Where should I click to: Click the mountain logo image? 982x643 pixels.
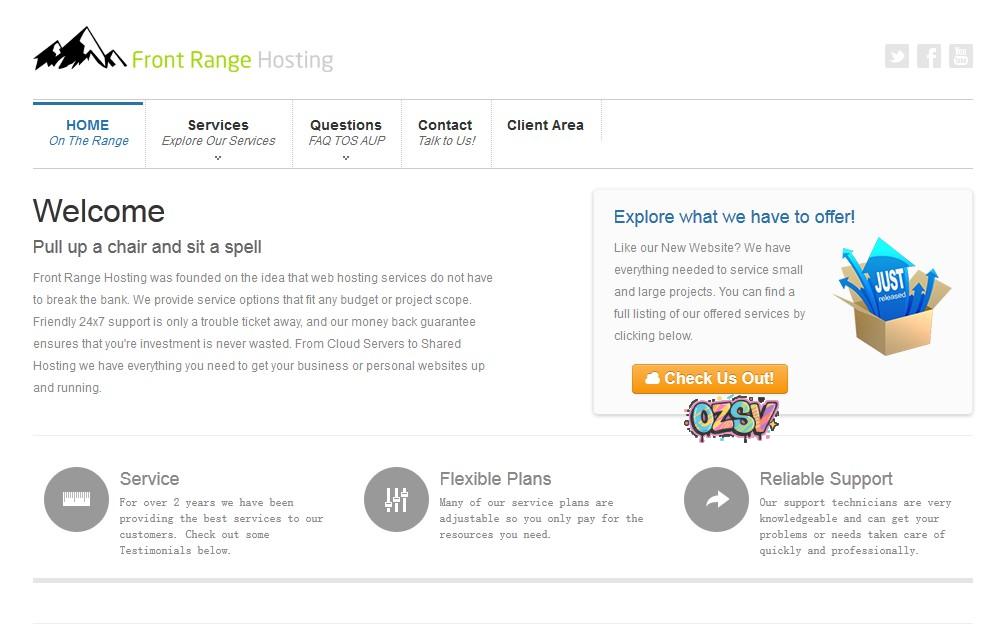80,48
